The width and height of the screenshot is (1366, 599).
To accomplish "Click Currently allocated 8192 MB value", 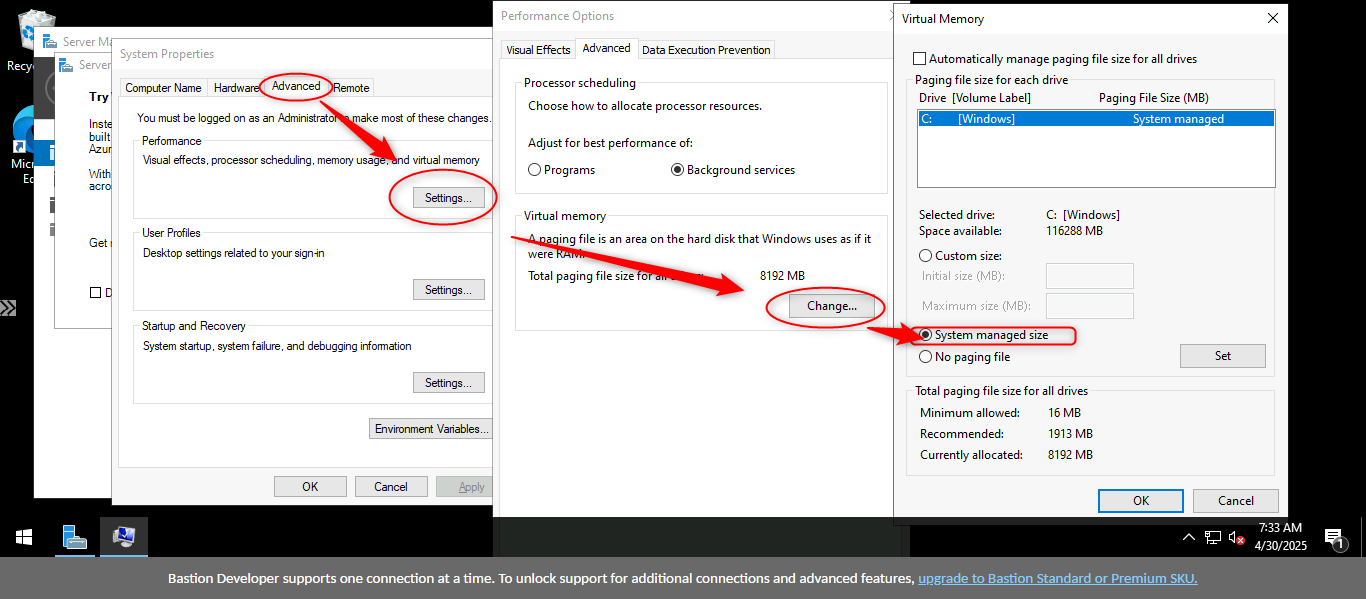I will click(1070, 455).
